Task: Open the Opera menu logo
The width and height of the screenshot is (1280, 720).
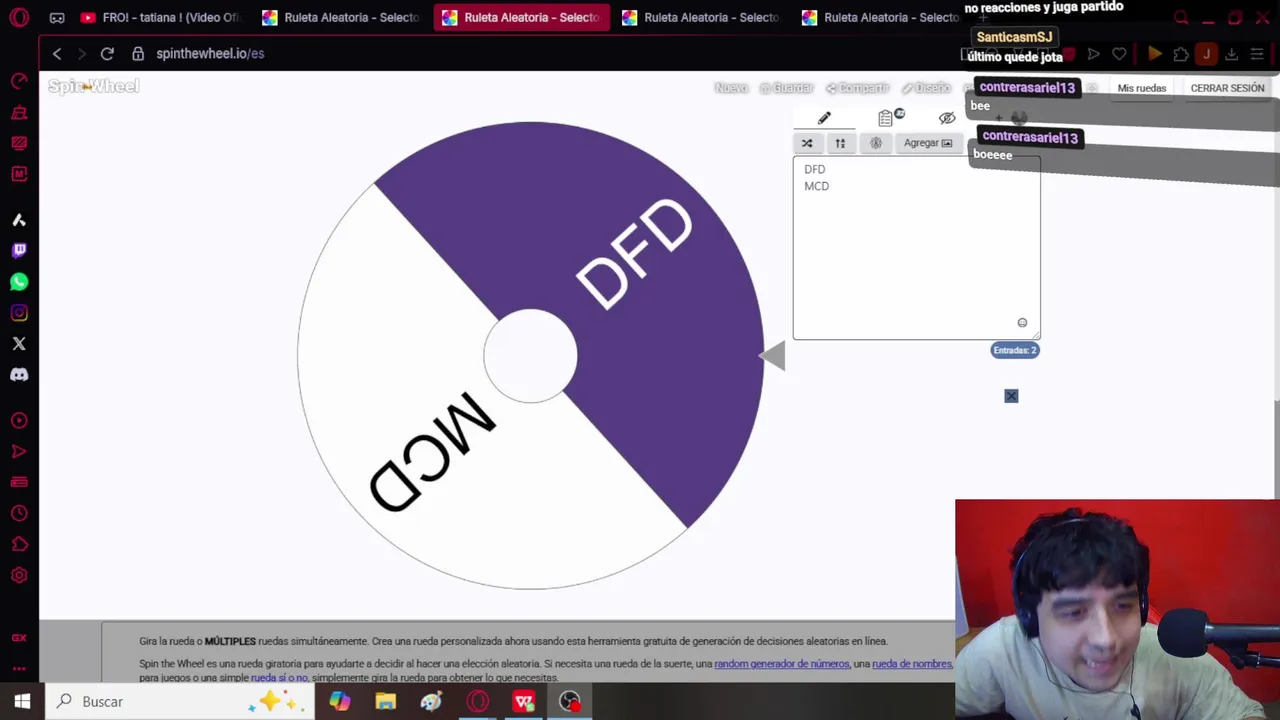Action: [x=19, y=17]
